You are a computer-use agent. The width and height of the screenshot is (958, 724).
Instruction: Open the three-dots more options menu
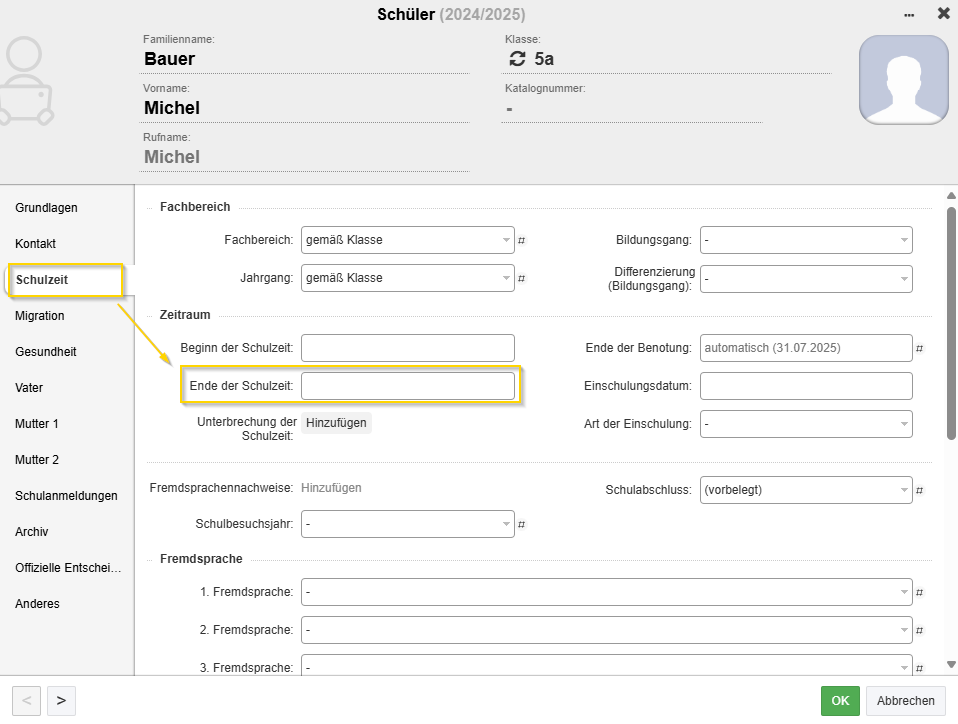pos(909,15)
